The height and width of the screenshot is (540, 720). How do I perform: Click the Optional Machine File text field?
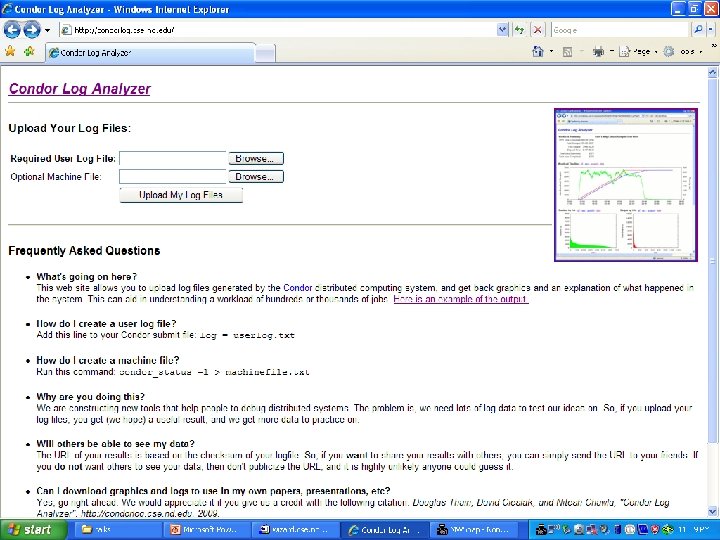coord(173,177)
